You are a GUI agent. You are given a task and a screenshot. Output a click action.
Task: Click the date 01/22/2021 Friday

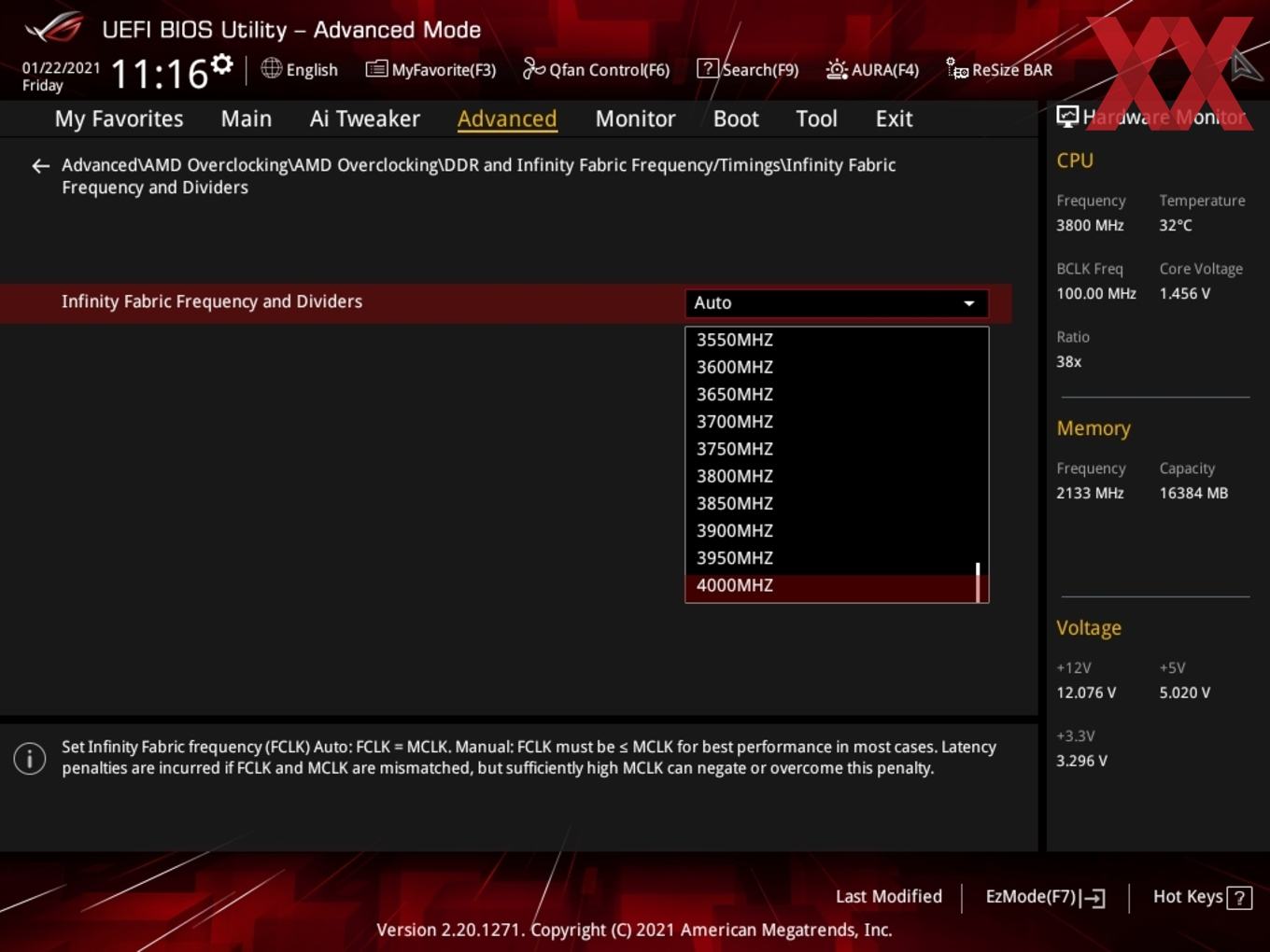[x=61, y=77]
